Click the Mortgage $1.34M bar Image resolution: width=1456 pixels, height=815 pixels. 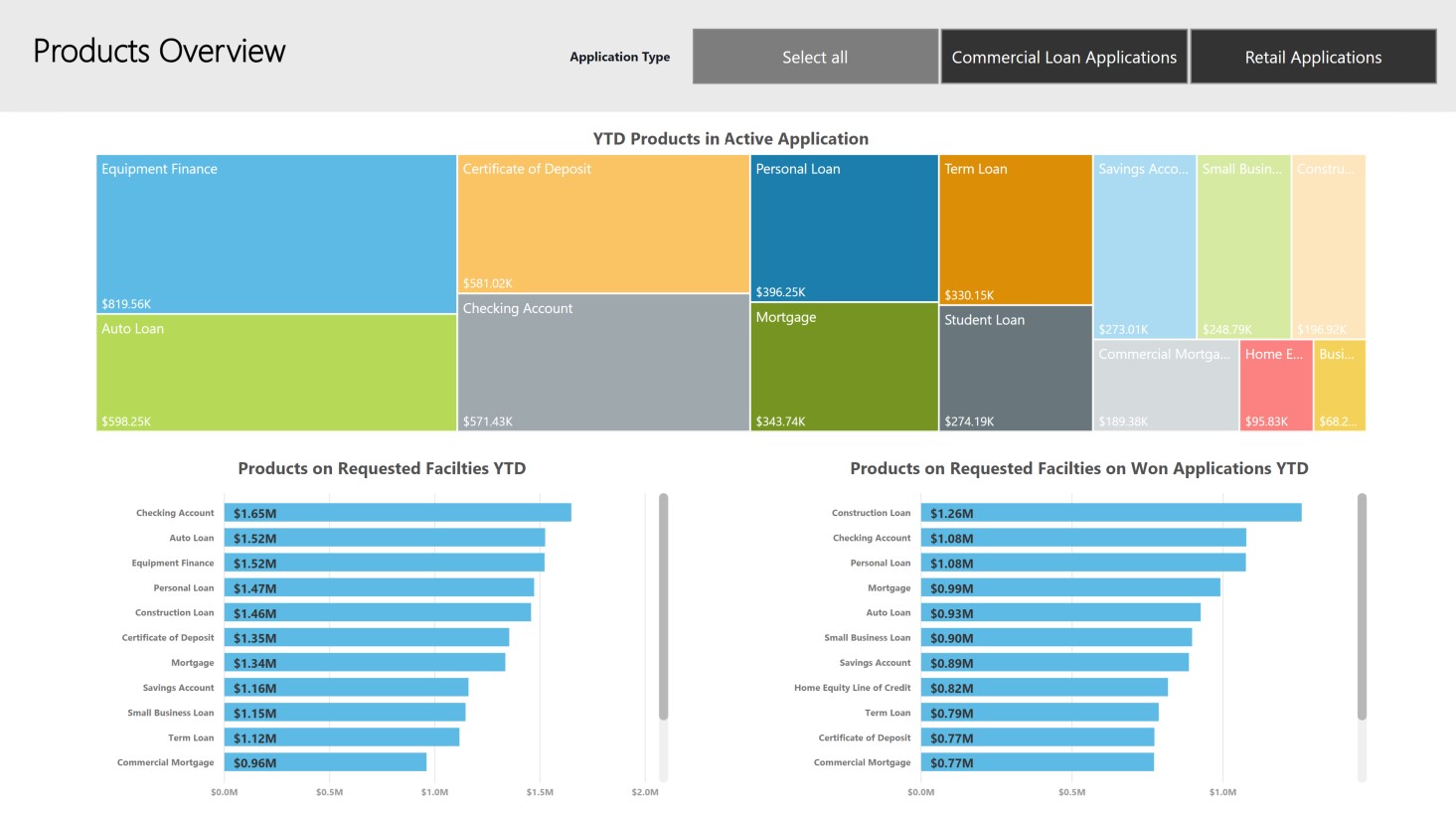pyautogui.click(x=365, y=662)
